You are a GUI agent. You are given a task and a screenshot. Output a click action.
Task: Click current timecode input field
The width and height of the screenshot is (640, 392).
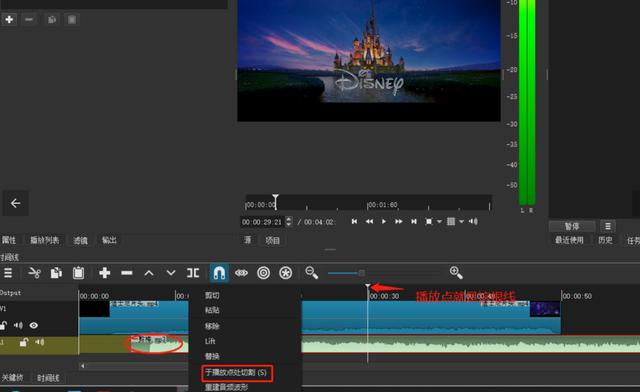tap(262, 222)
